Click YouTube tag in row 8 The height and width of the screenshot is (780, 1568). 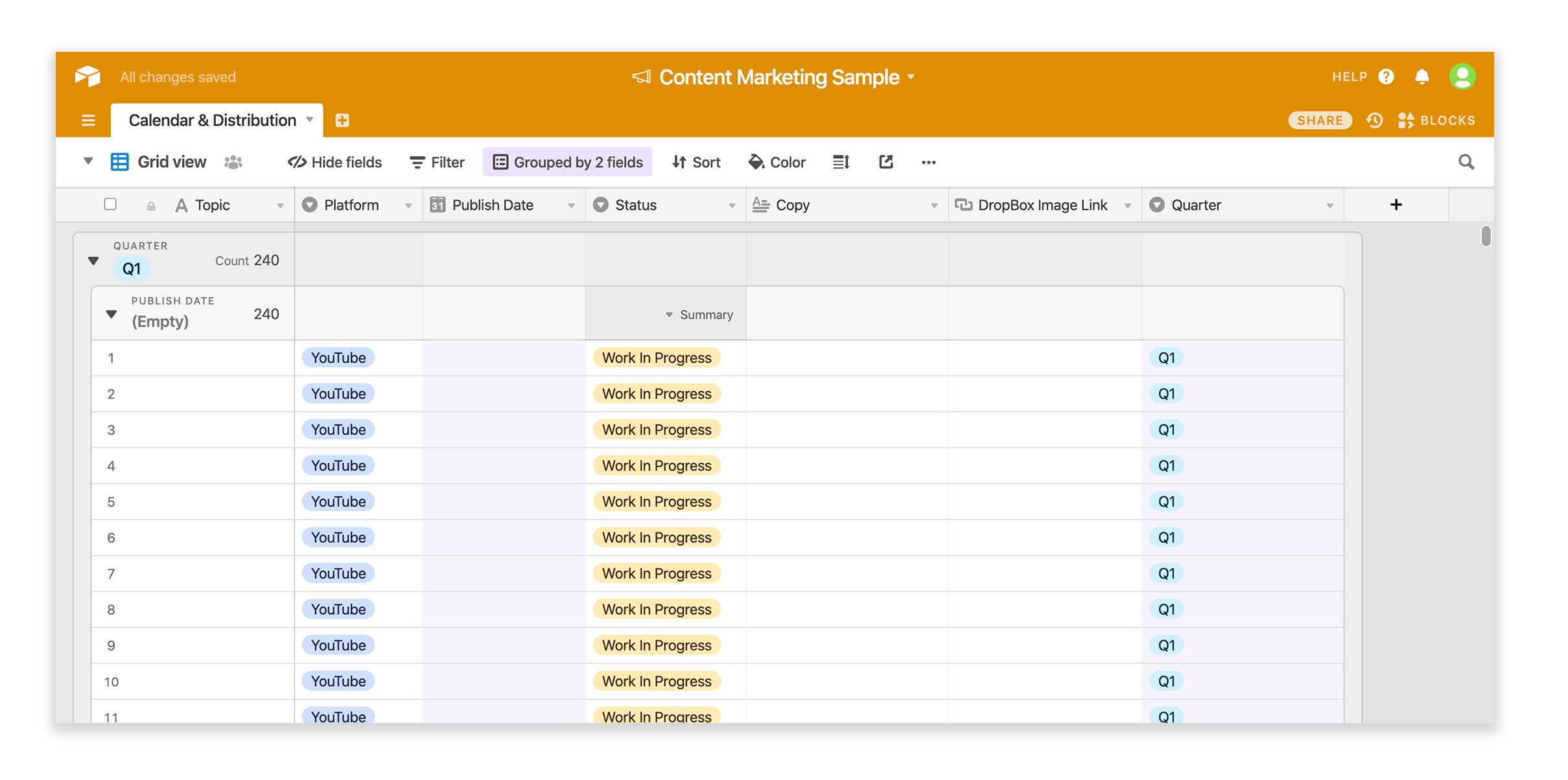pos(338,610)
